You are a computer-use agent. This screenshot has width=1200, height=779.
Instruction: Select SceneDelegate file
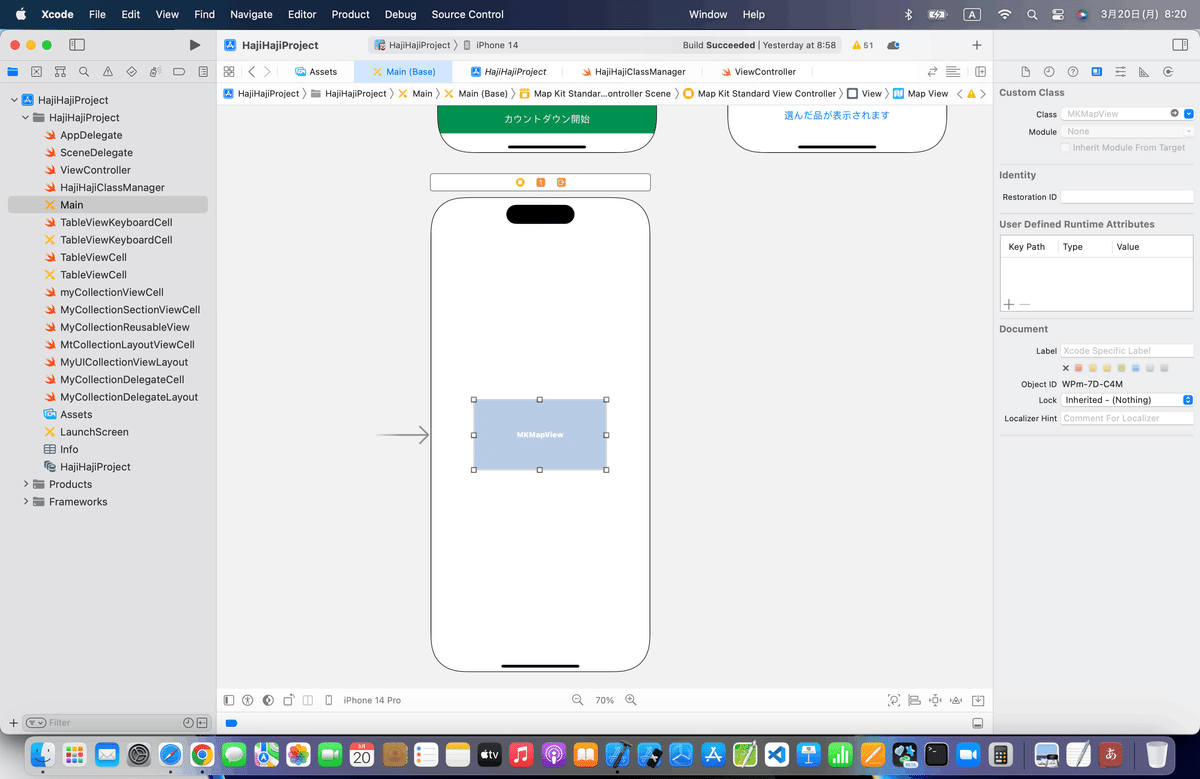tap(96, 152)
